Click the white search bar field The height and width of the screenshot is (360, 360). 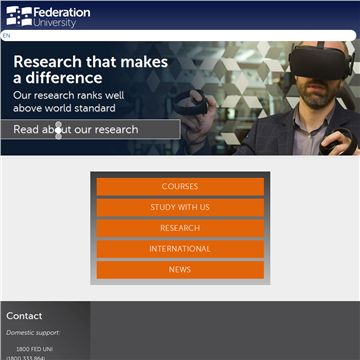[179, 35]
